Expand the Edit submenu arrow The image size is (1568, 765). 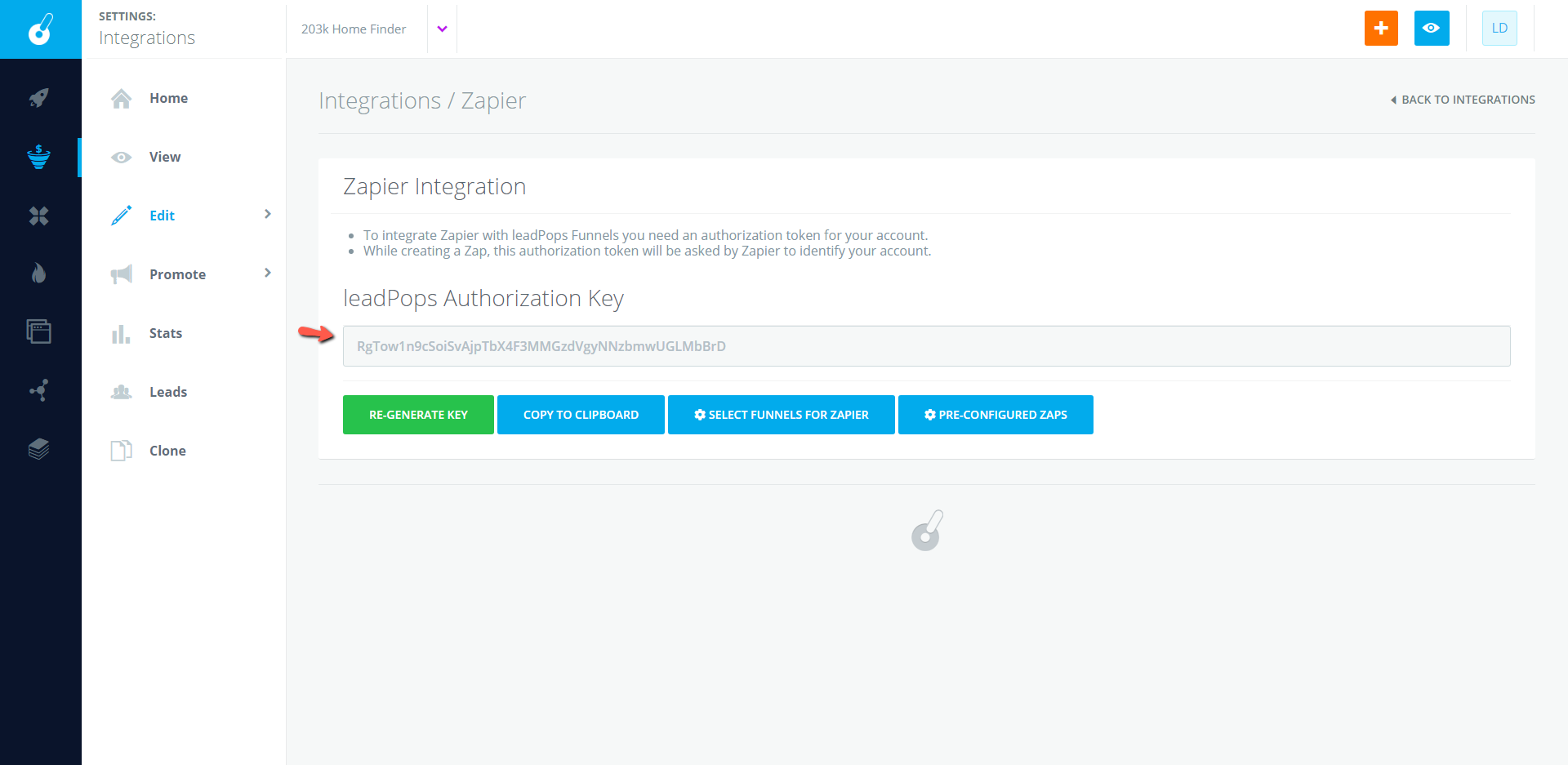pyautogui.click(x=267, y=214)
